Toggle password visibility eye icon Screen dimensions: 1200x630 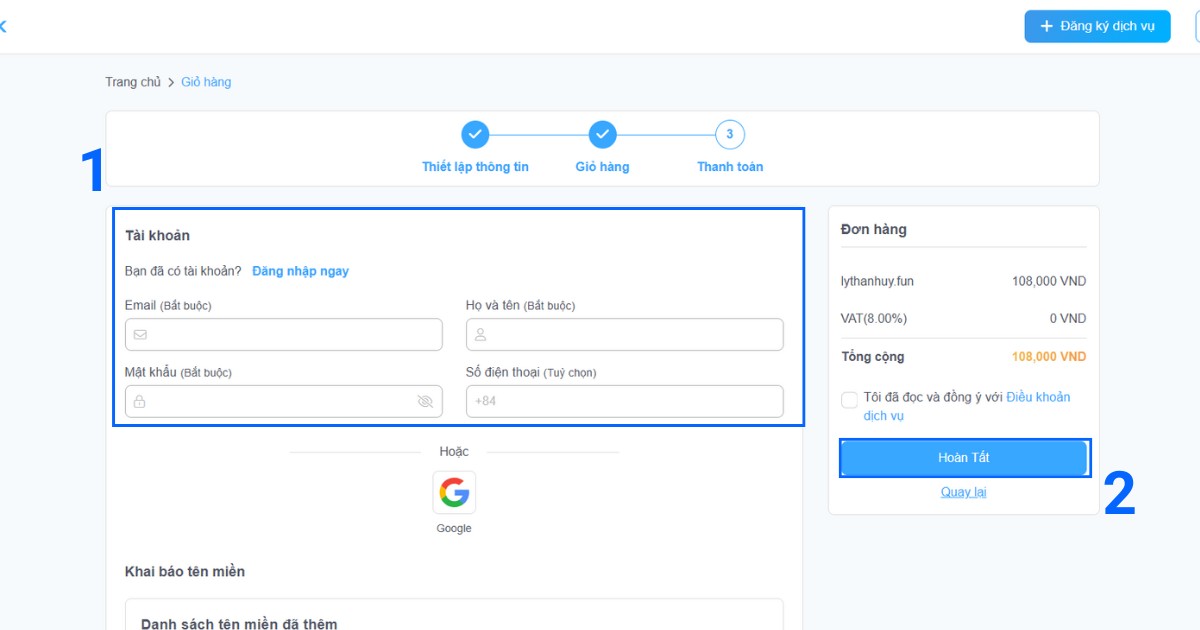tap(425, 402)
